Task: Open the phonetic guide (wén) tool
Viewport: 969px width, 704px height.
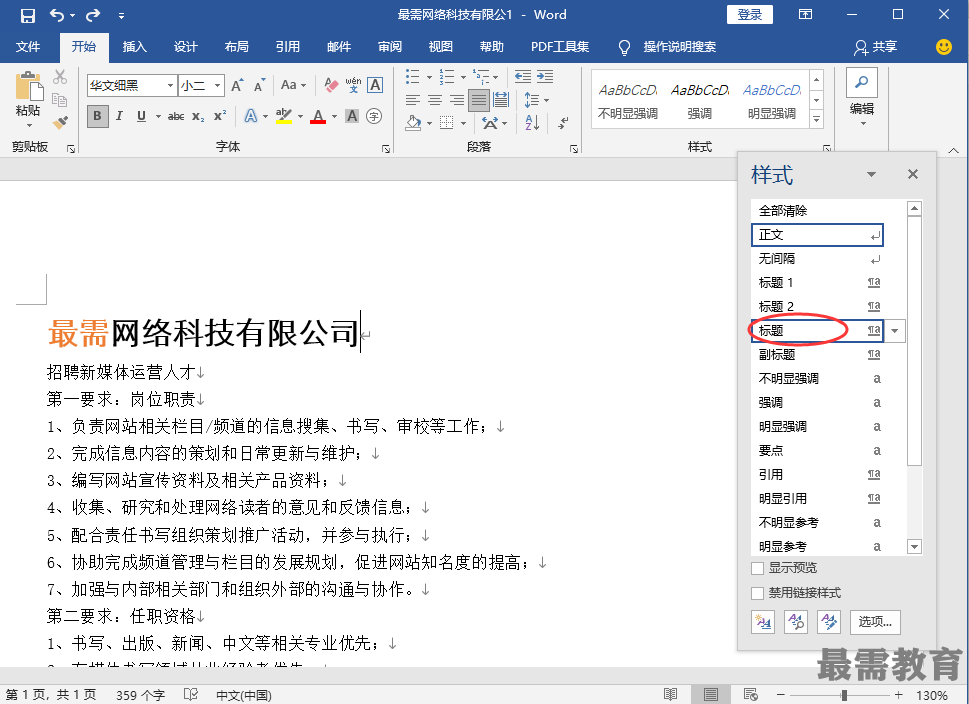Action: click(353, 85)
